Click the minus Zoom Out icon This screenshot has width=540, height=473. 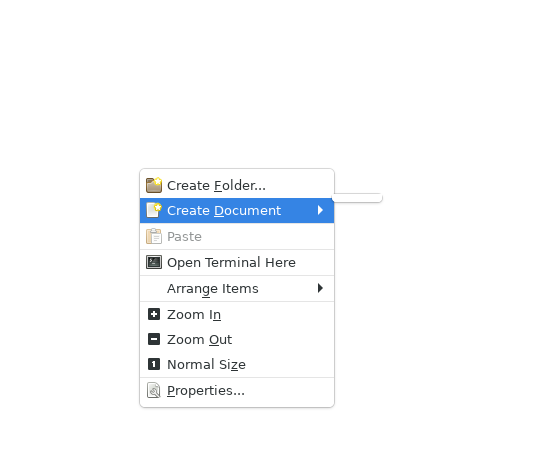click(x=154, y=339)
